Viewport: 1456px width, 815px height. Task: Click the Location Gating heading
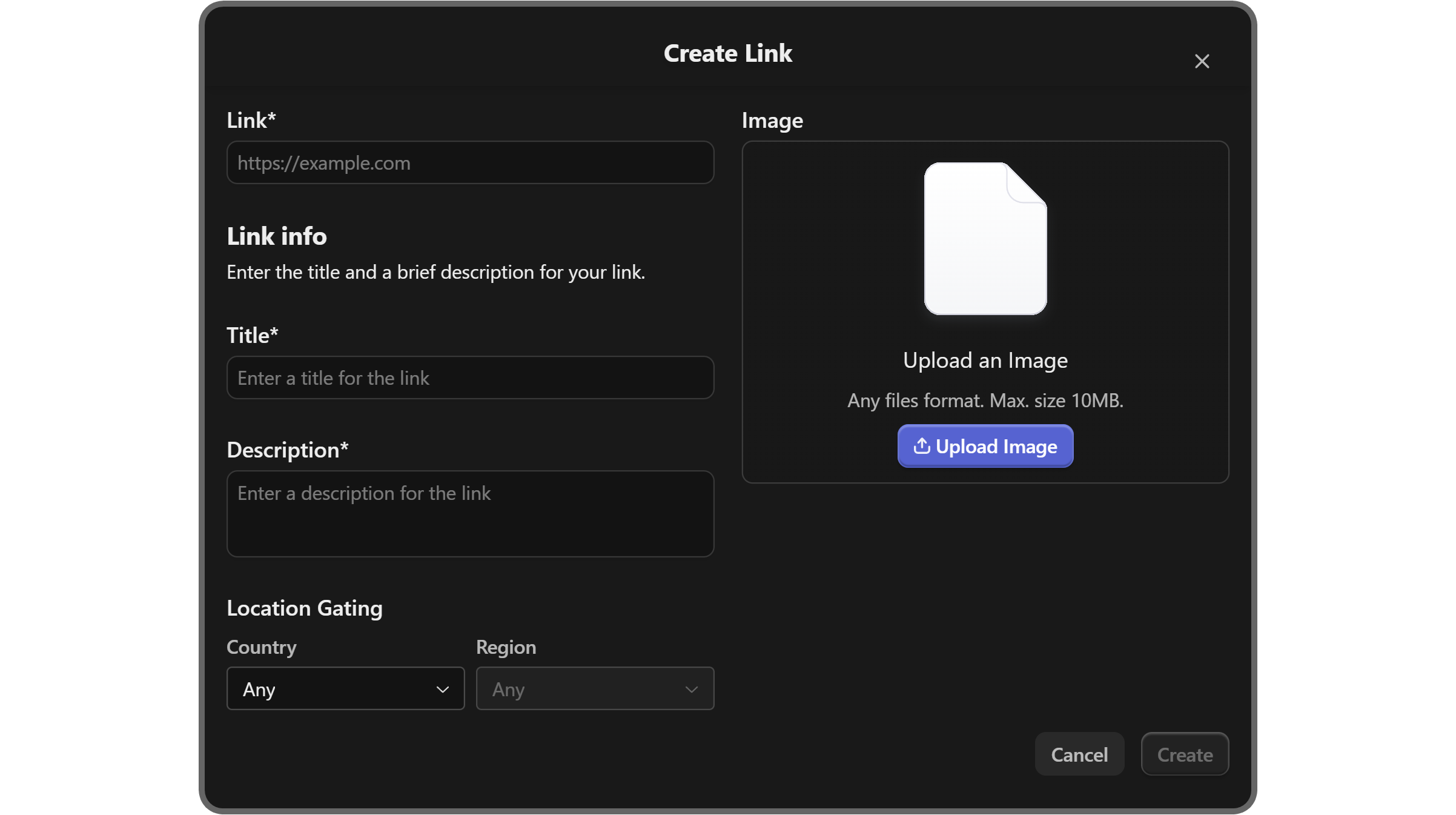(x=304, y=608)
